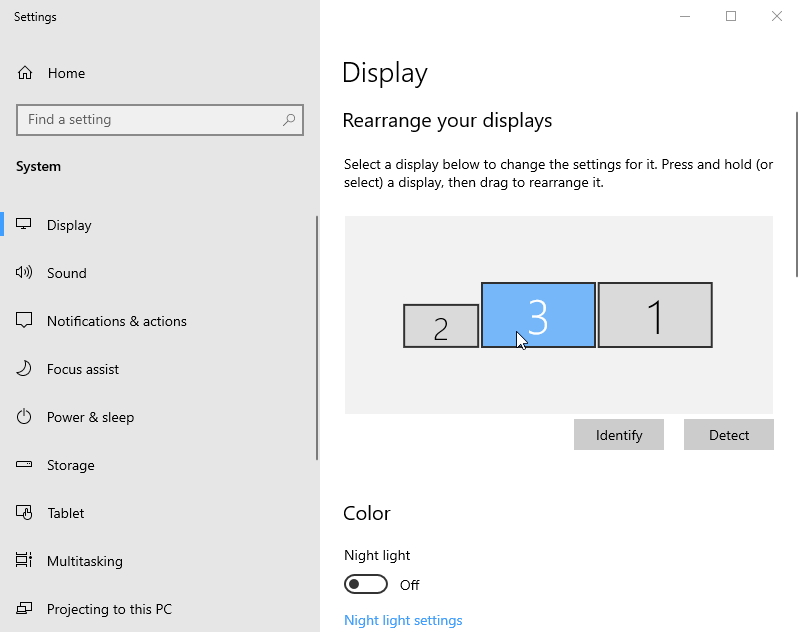
Task: Click the search magnifier icon
Action: (x=289, y=120)
